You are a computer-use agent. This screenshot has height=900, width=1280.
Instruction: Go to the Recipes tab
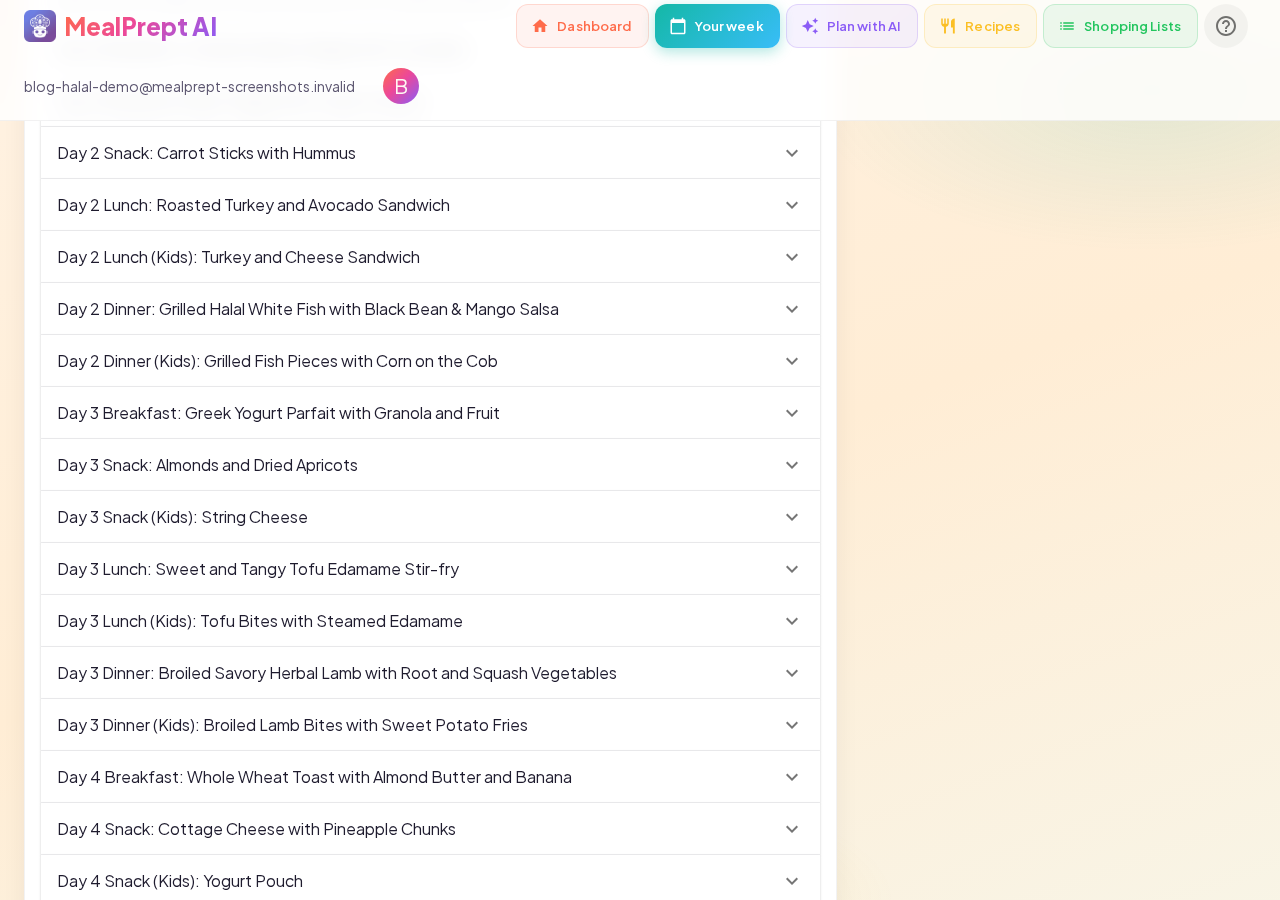(980, 26)
